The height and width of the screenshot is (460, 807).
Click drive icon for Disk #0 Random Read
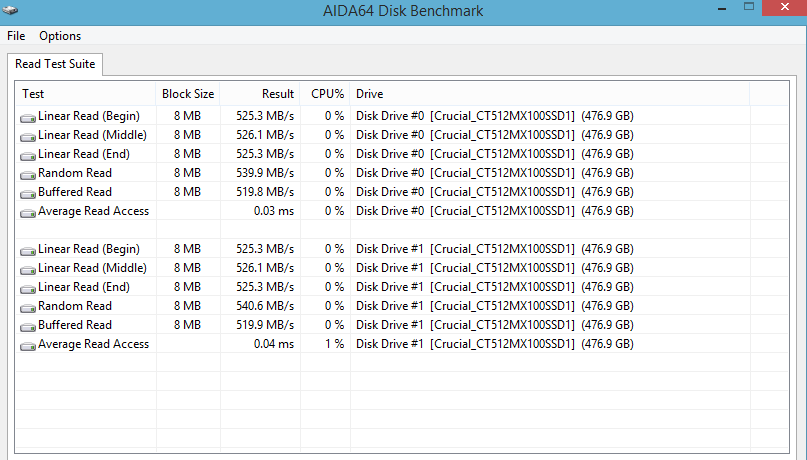tap(28, 174)
